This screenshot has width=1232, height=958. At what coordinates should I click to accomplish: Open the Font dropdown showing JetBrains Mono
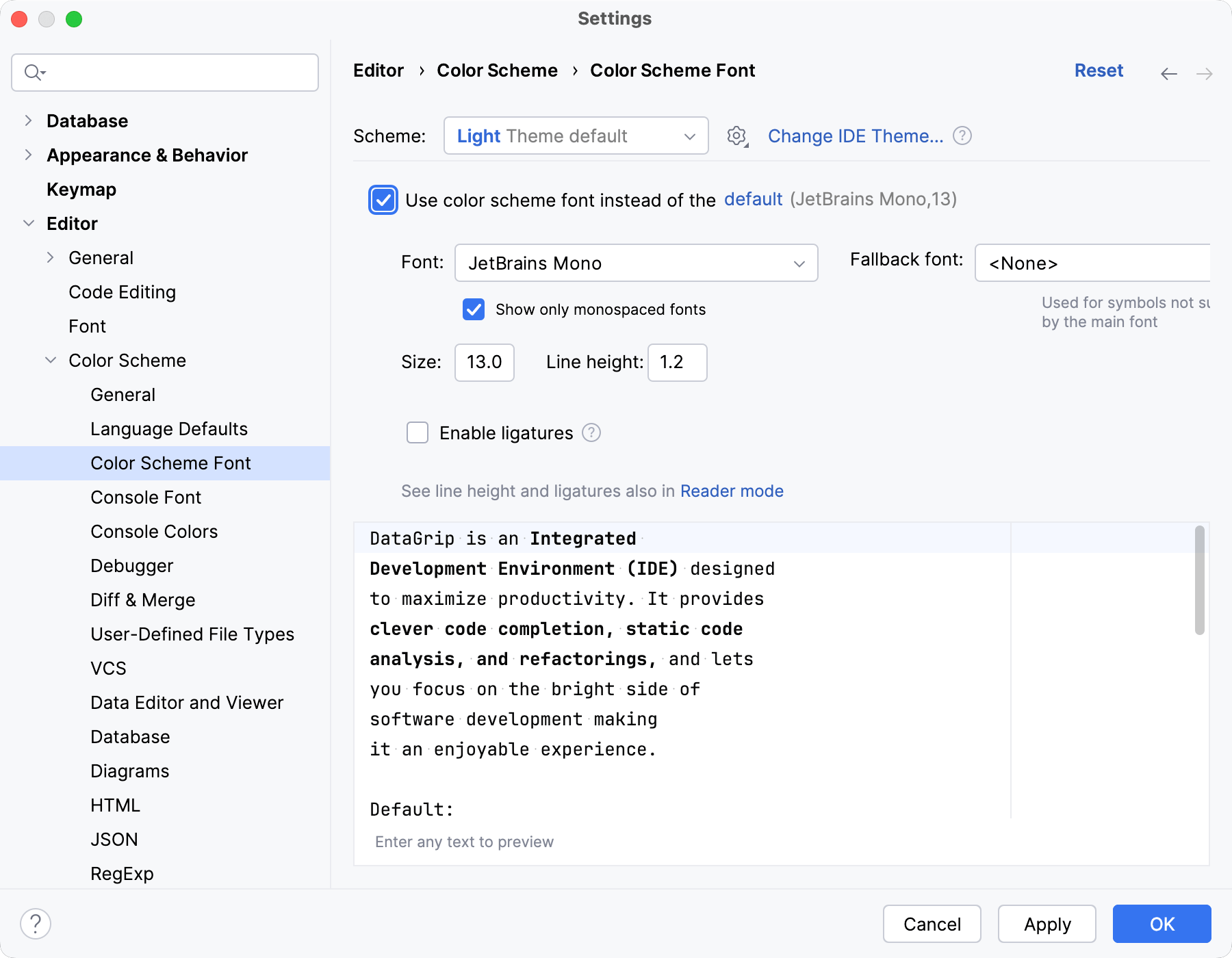[635, 263]
